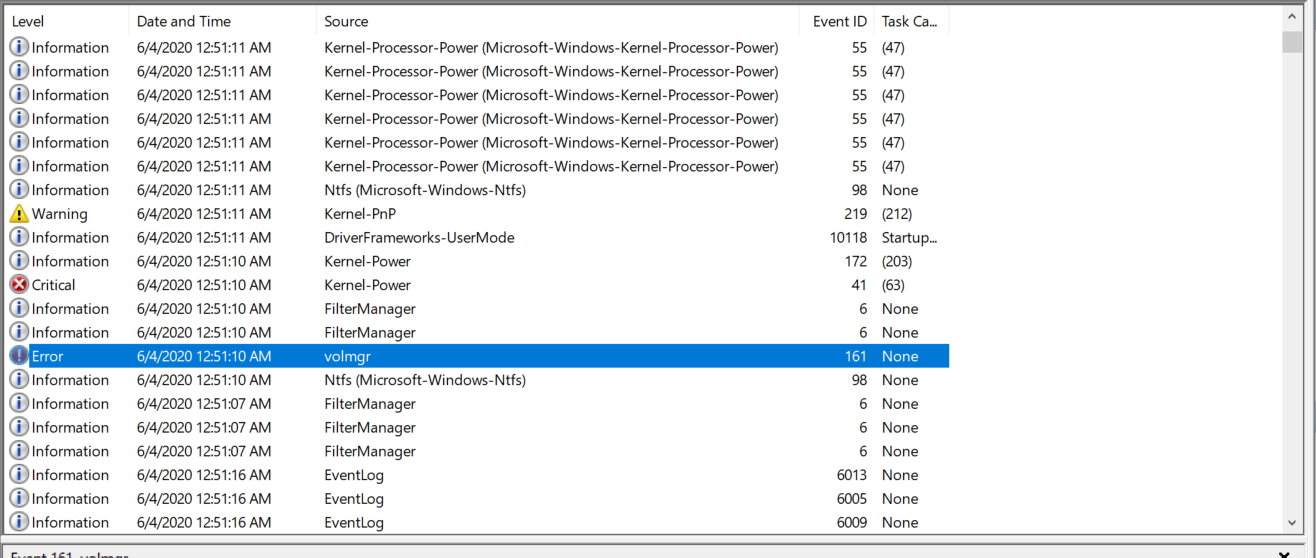Click Event ID 172
The width and height of the screenshot is (1316, 558).
click(855, 261)
